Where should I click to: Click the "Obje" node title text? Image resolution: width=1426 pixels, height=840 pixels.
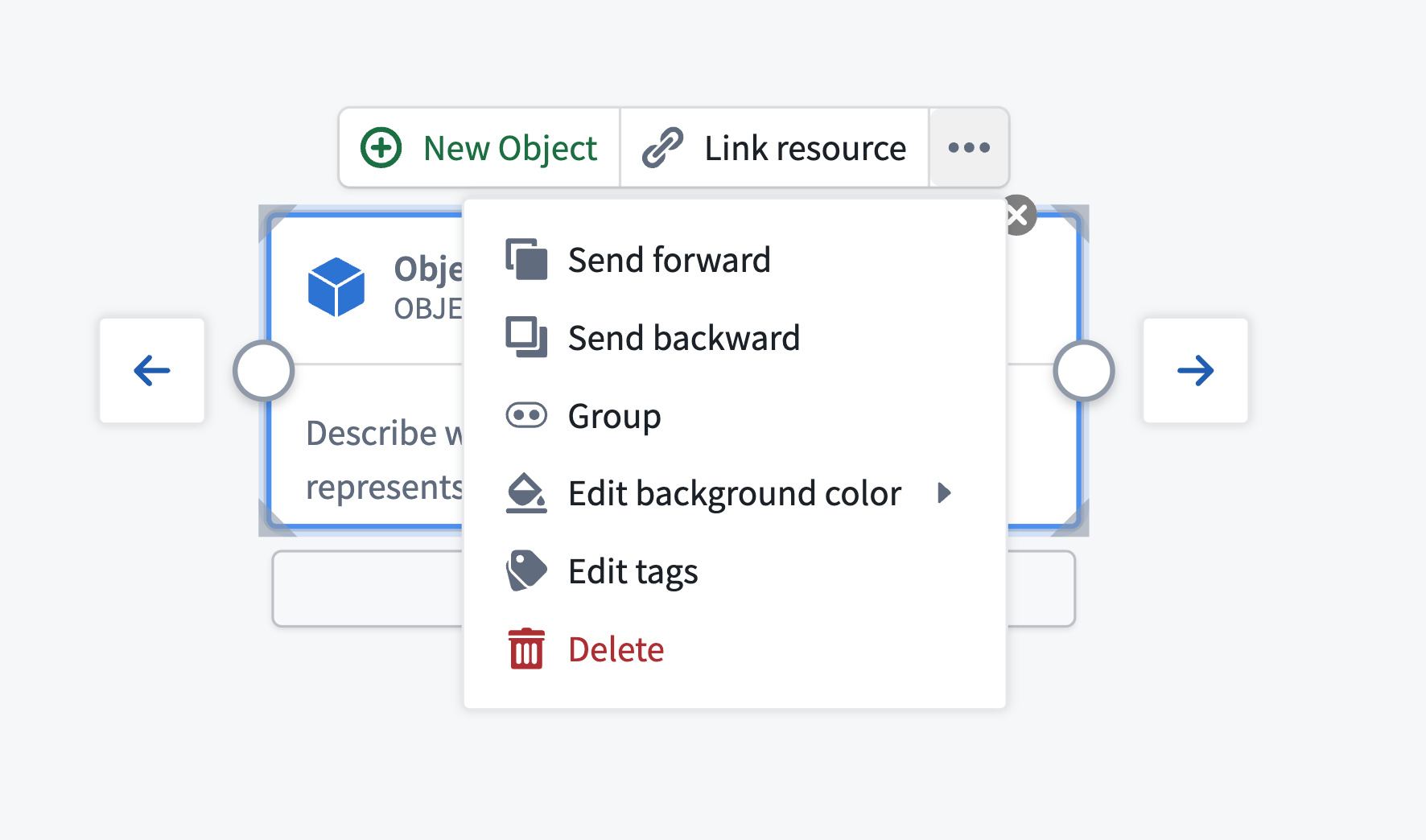pyautogui.click(x=428, y=269)
